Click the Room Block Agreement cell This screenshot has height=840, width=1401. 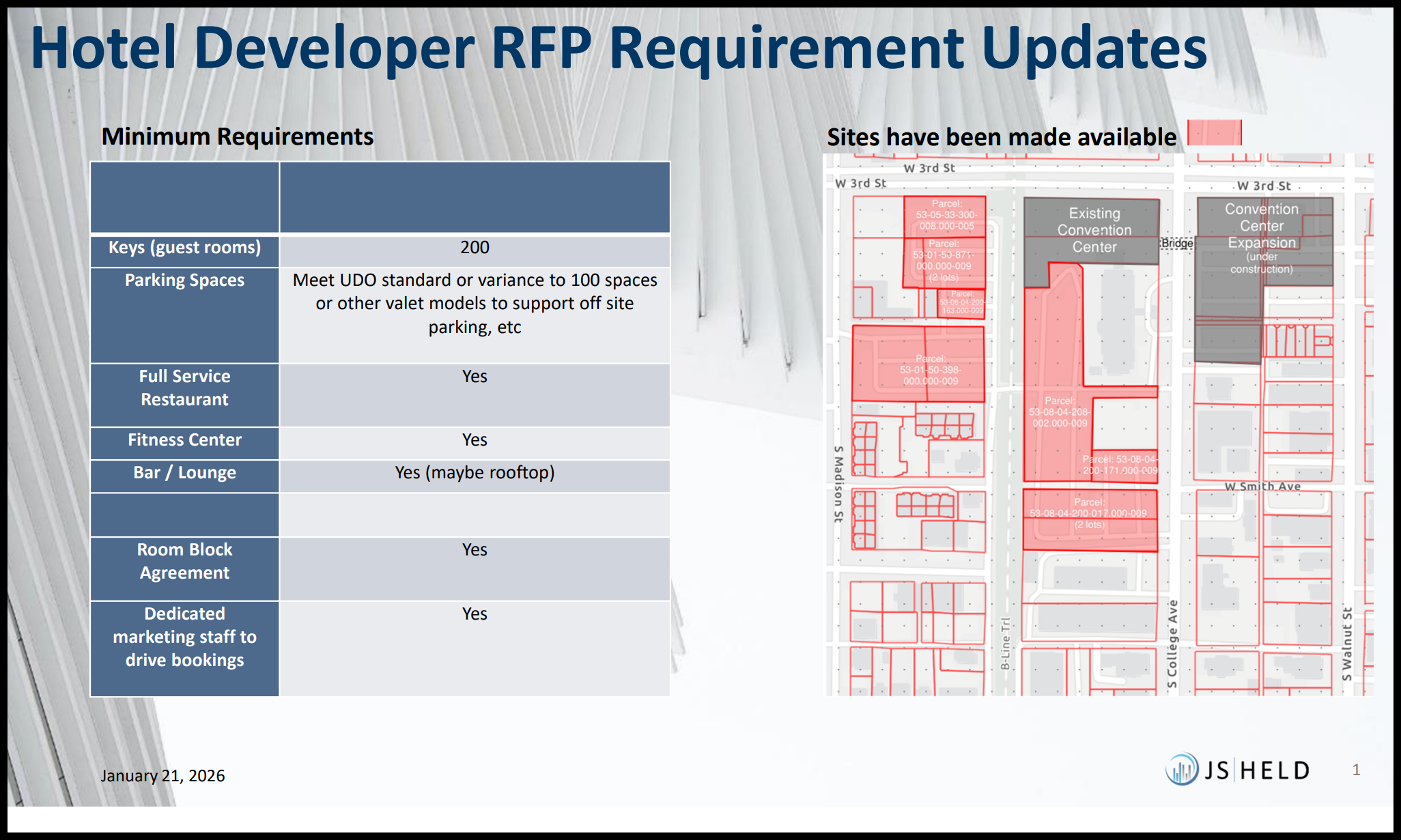(184, 562)
